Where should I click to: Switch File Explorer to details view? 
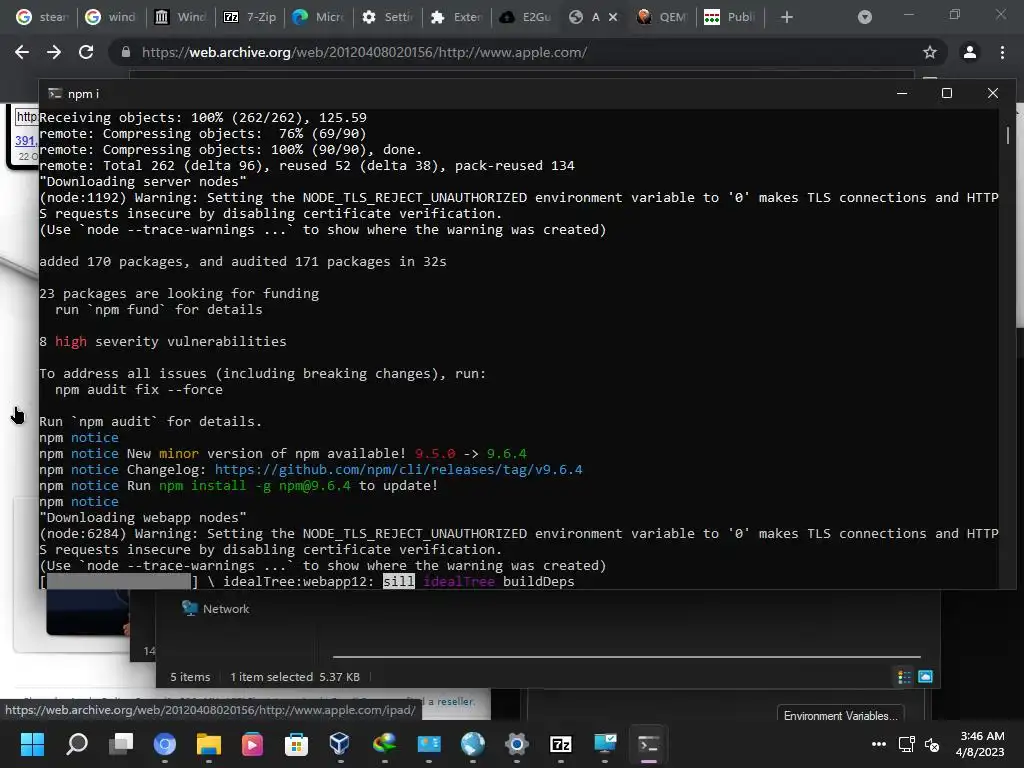tap(904, 677)
